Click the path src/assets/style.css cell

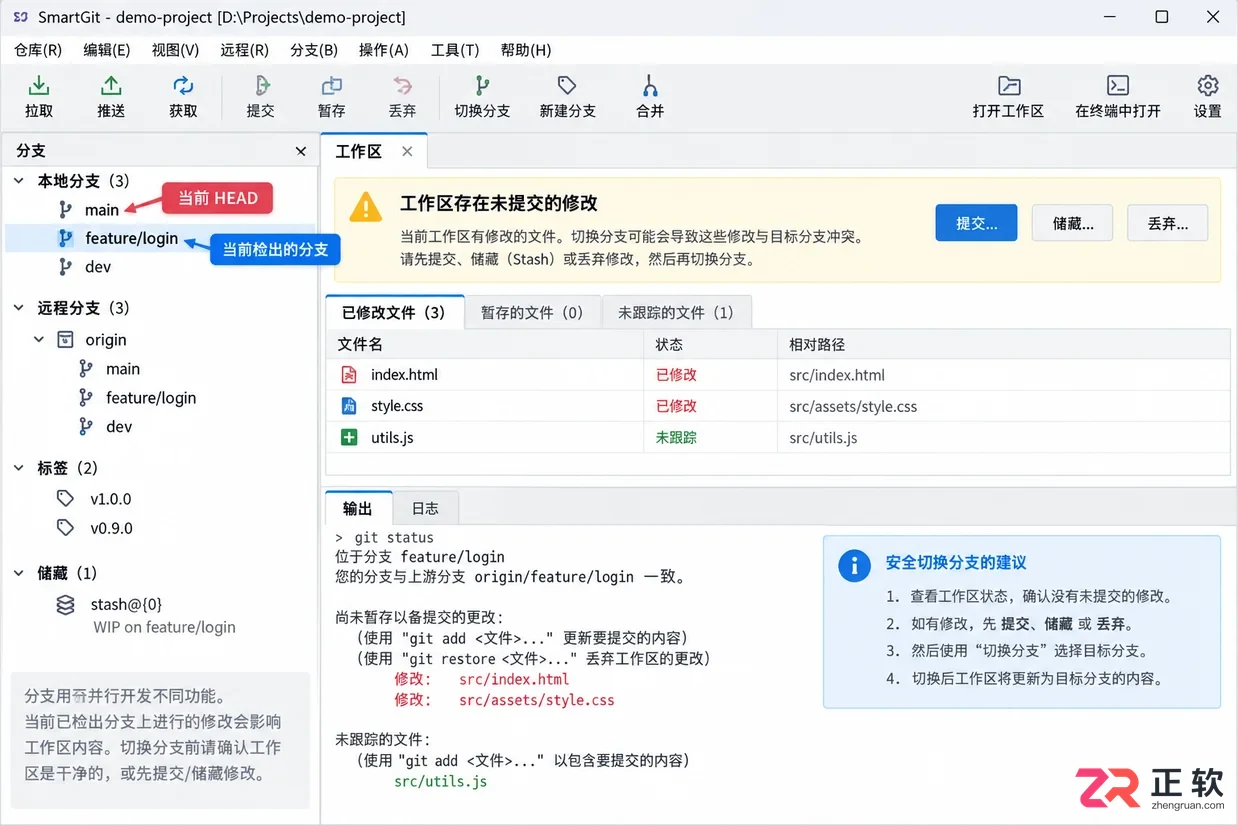[x=853, y=407]
